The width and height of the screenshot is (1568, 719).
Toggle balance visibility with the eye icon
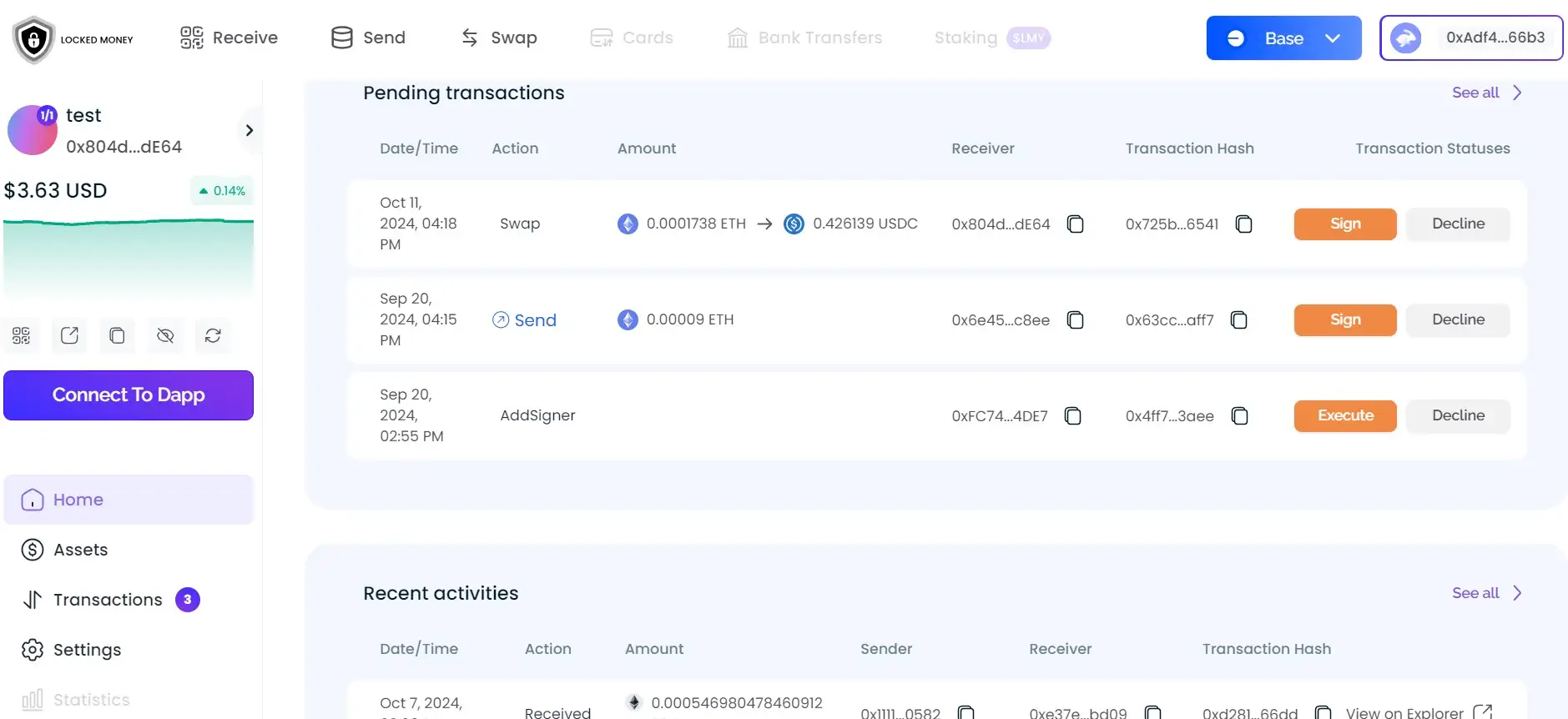coord(165,335)
